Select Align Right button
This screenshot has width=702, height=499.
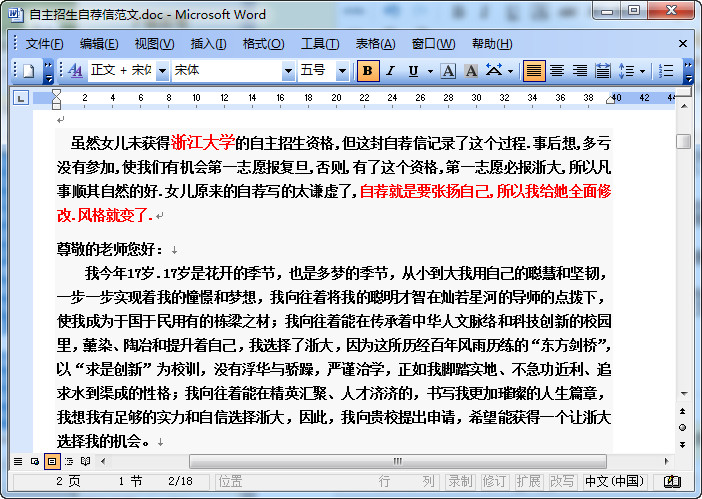[580, 71]
